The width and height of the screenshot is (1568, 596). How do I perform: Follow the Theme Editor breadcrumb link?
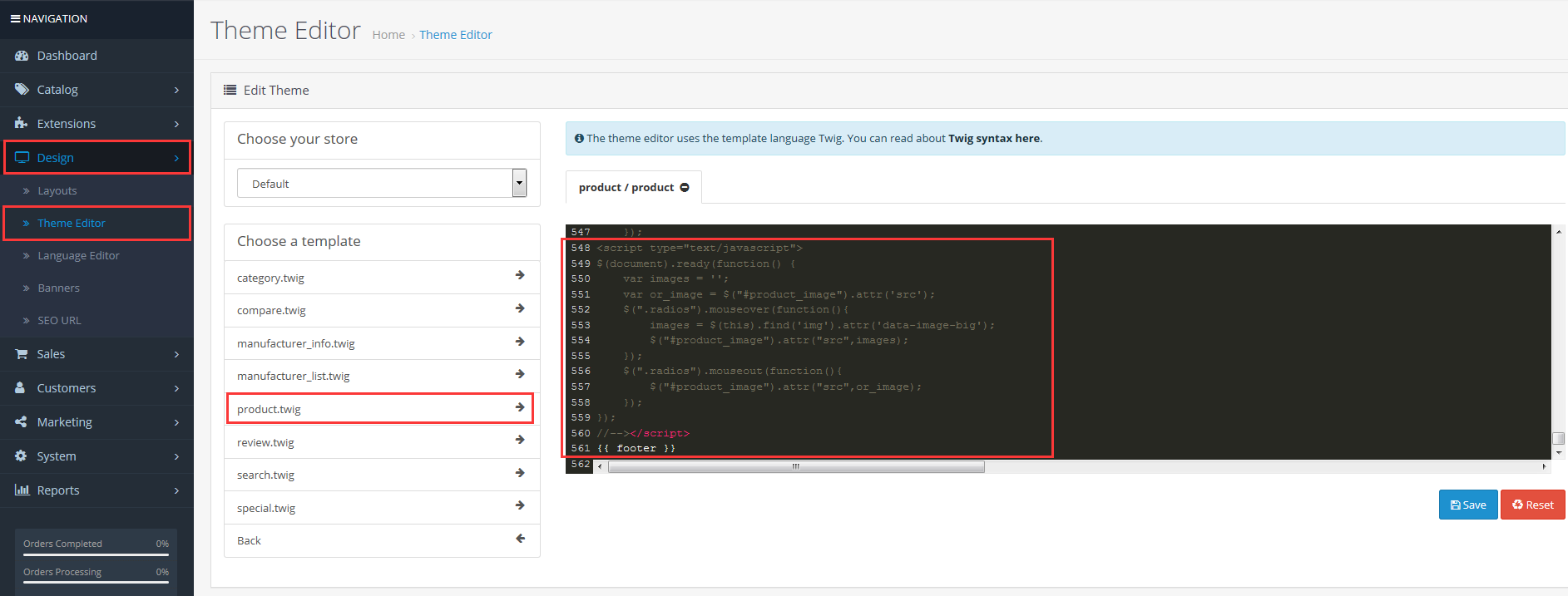pos(456,35)
